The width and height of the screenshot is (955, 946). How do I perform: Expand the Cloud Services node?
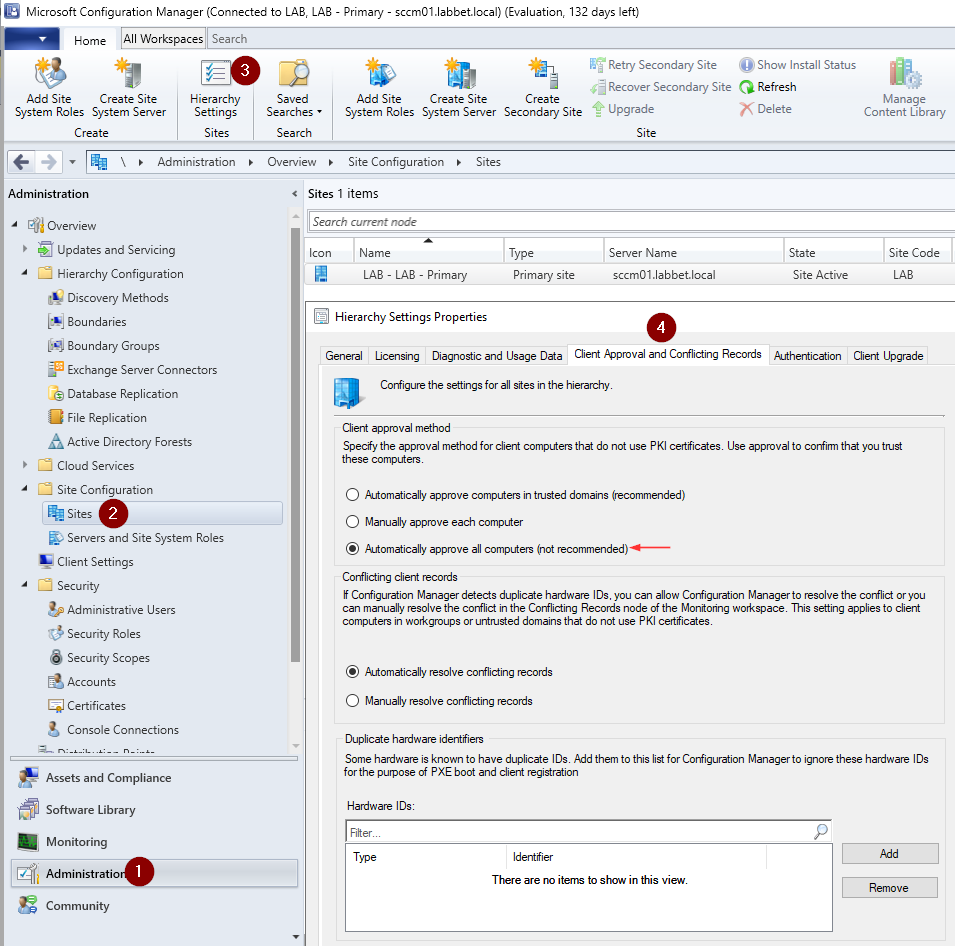coord(24,465)
